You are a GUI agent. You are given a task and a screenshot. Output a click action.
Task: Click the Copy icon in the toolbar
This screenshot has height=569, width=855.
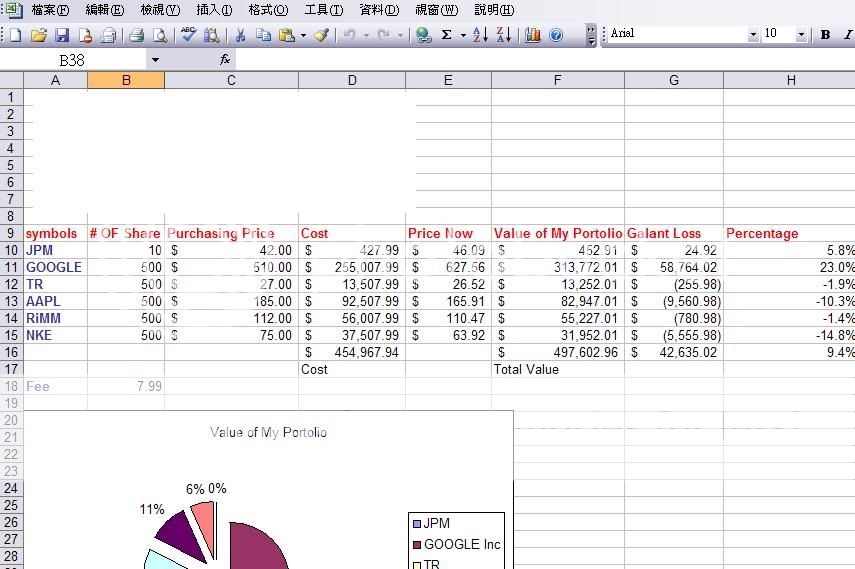(263, 35)
